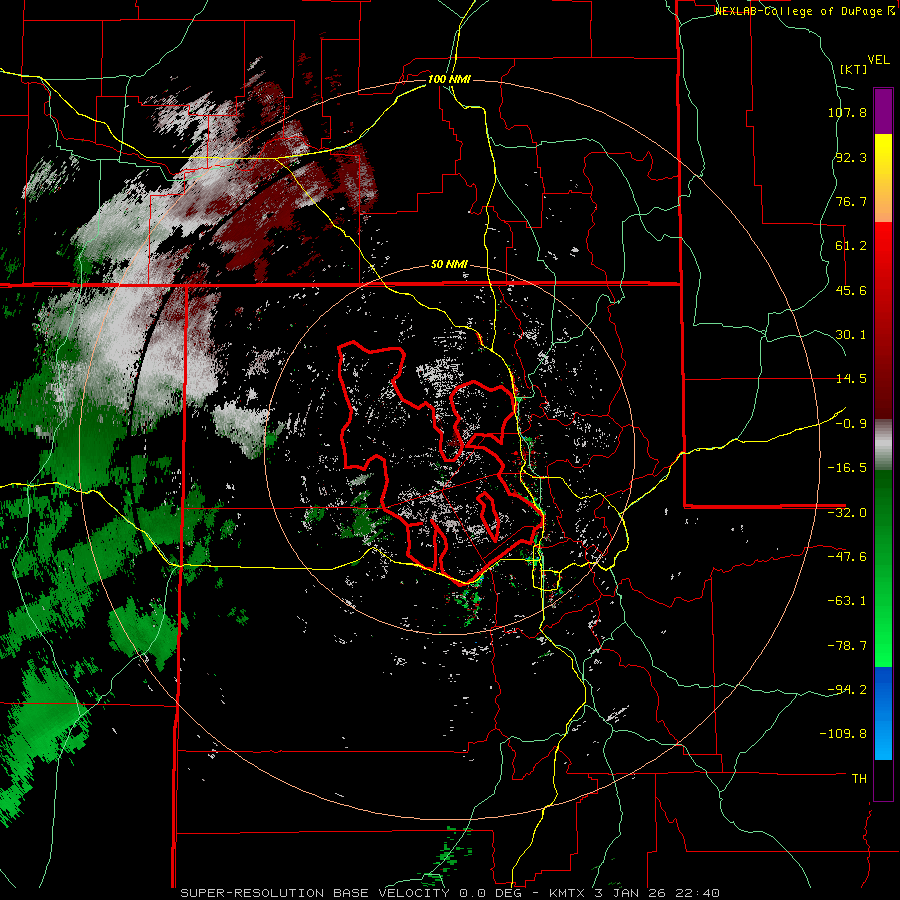This screenshot has width=900, height=900.
Task: Click the 61.2 velocity scale value
Action: tap(851, 246)
